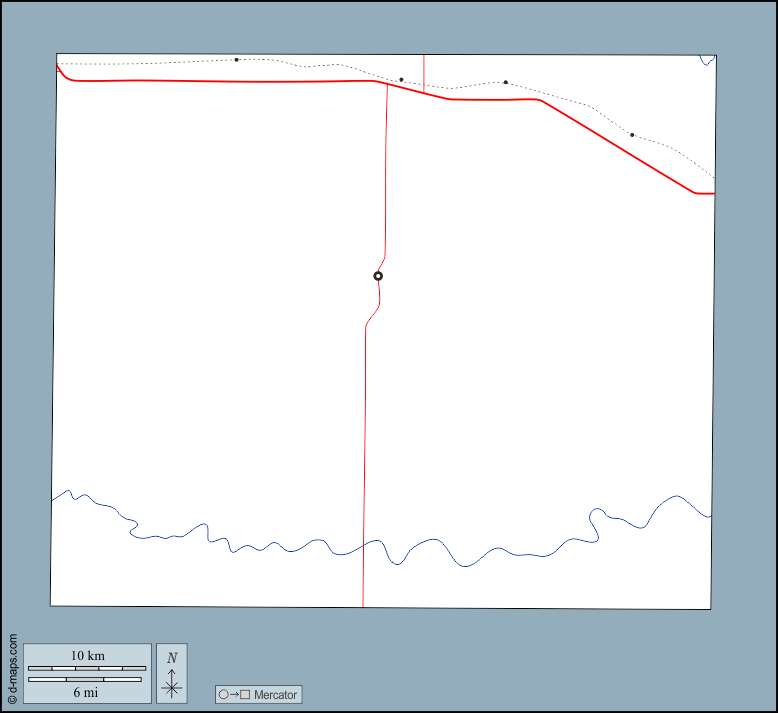
Task: Click the small blue lake at top-right corner
Action: tap(707, 59)
